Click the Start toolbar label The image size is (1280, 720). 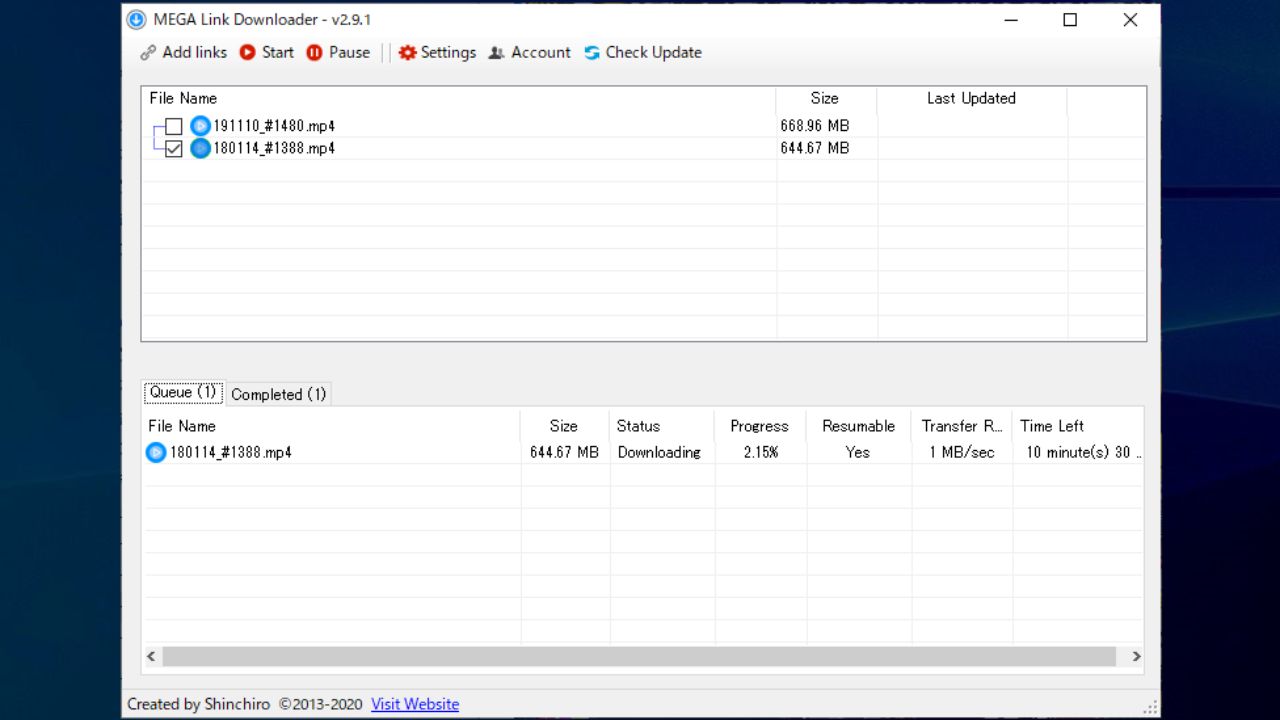(278, 52)
